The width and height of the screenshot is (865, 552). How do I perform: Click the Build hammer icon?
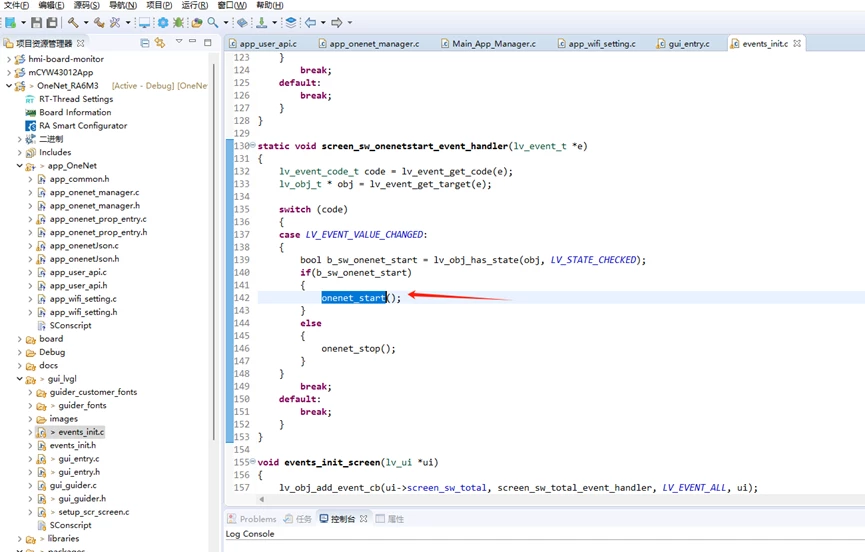73,23
